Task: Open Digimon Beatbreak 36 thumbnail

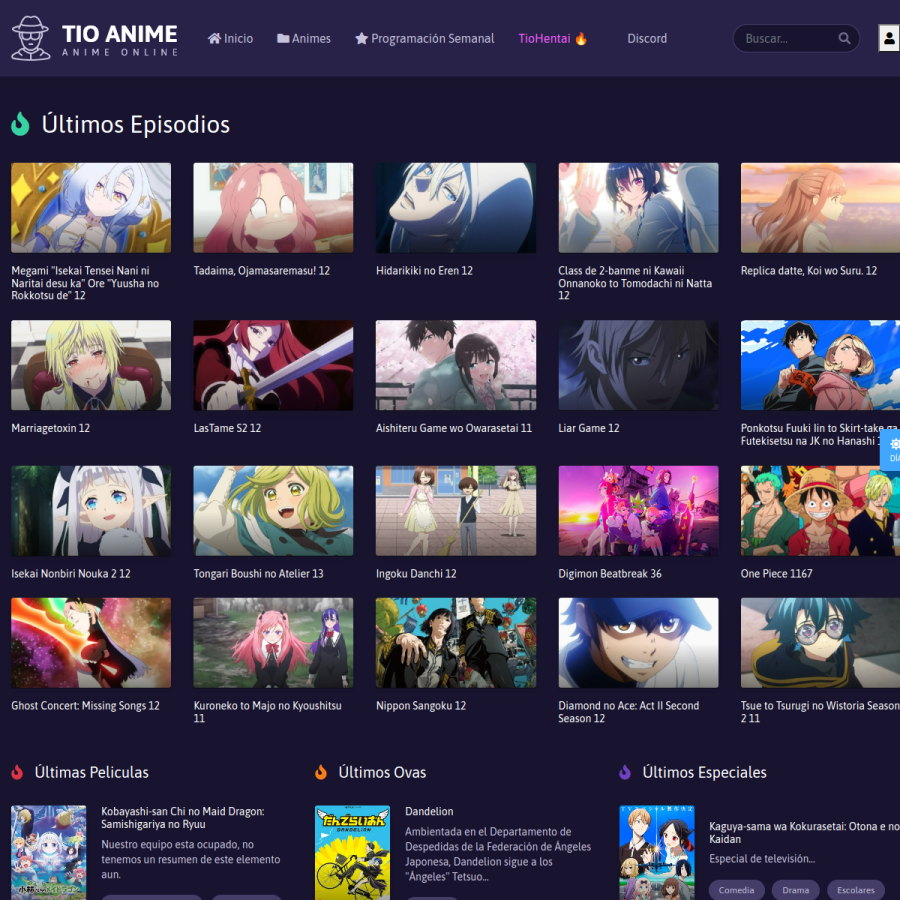Action: [x=638, y=511]
